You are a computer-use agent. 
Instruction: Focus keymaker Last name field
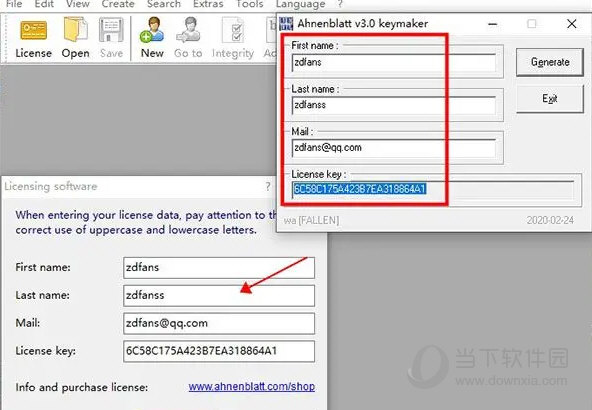pos(394,105)
